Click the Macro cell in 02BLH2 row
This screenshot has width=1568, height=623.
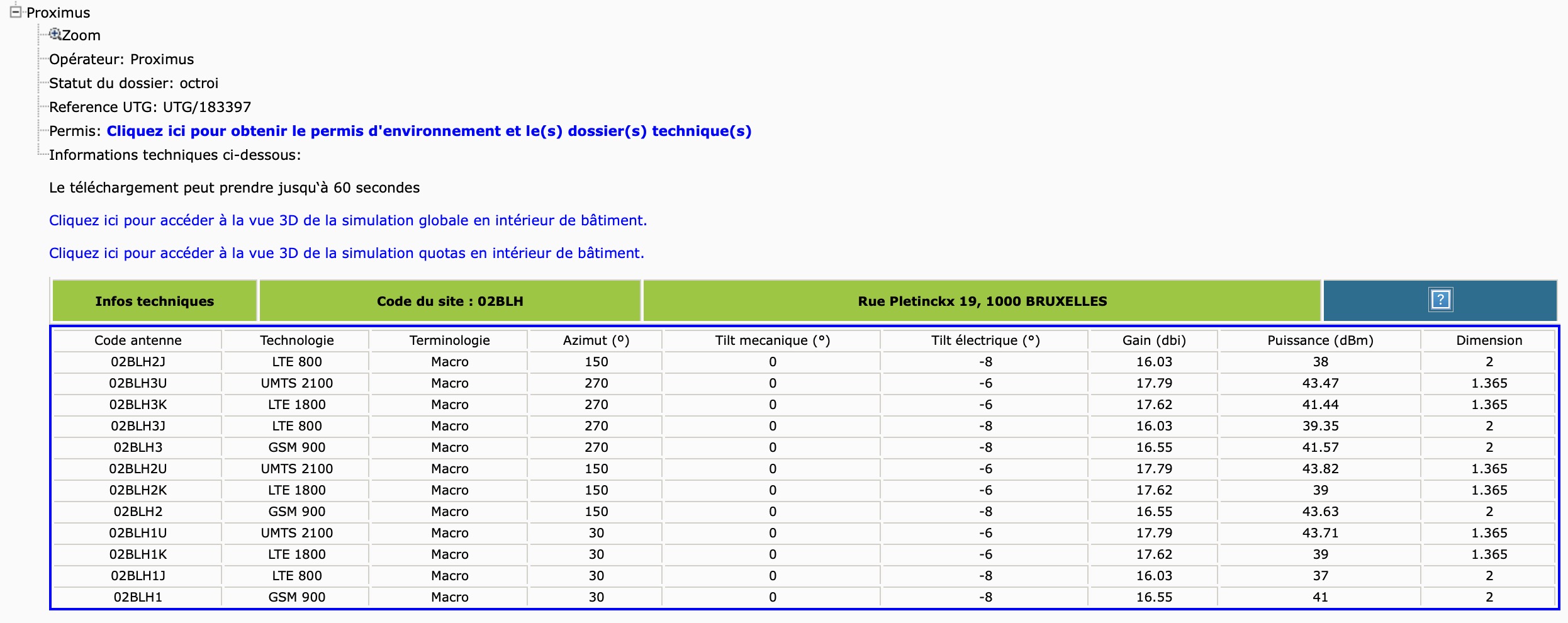[449, 512]
